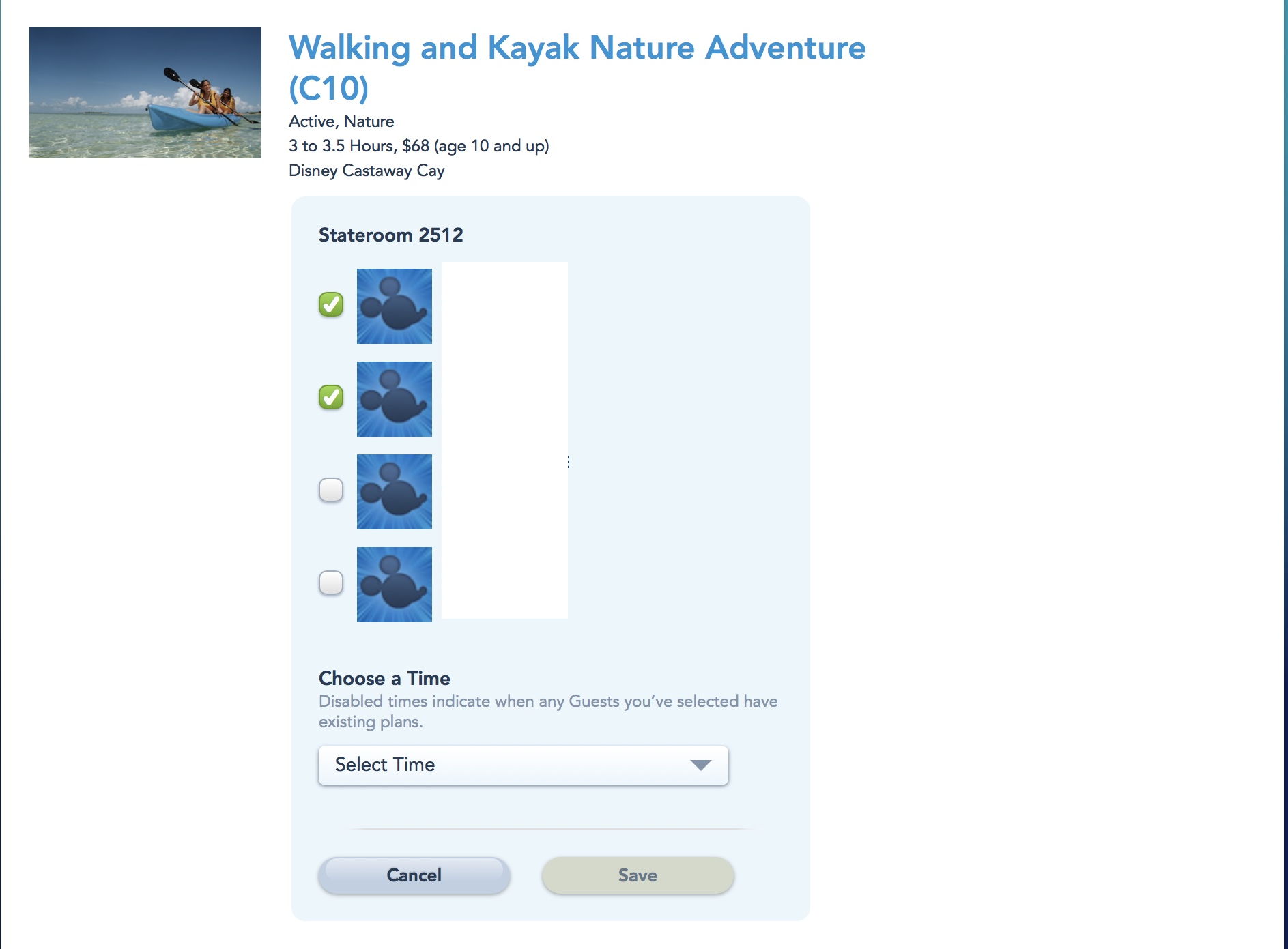
Task: Click the first guest's Mickey avatar icon
Action: click(x=394, y=306)
